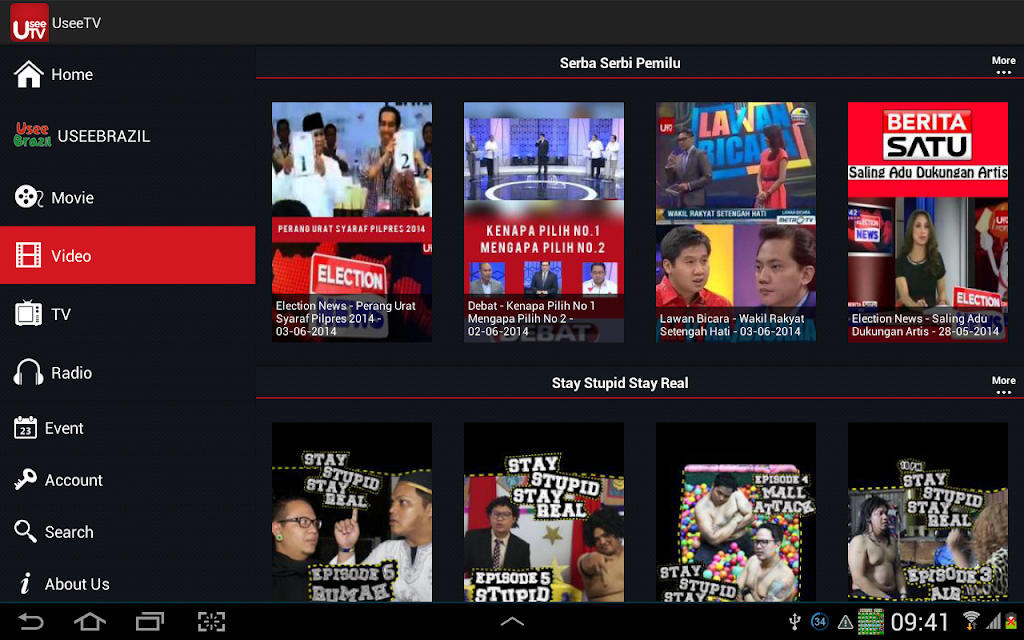Click the About Us info icon
Viewport: 1024px width, 640px height.
click(25, 583)
